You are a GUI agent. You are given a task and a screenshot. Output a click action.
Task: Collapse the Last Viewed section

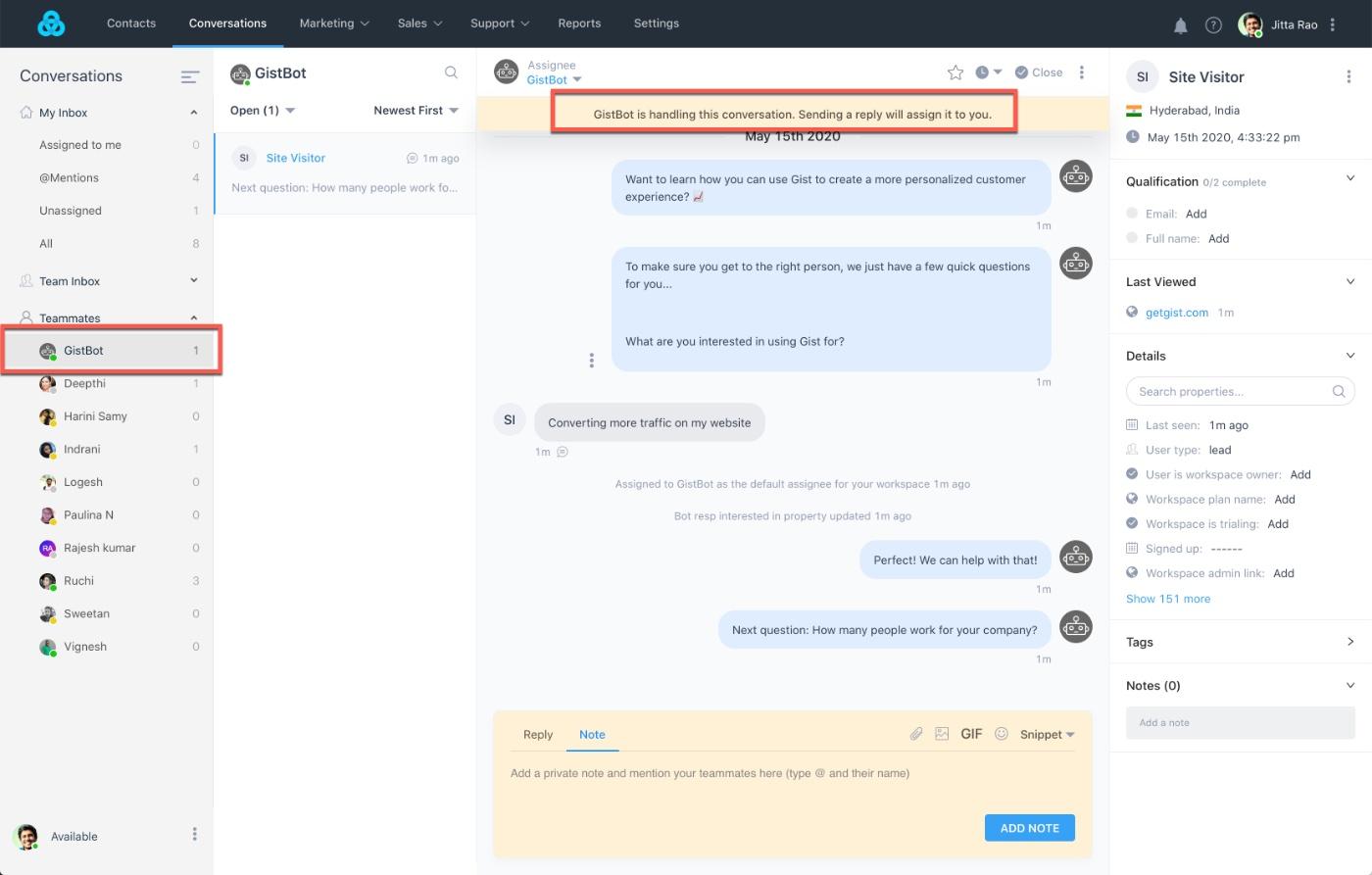pos(1349,281)
